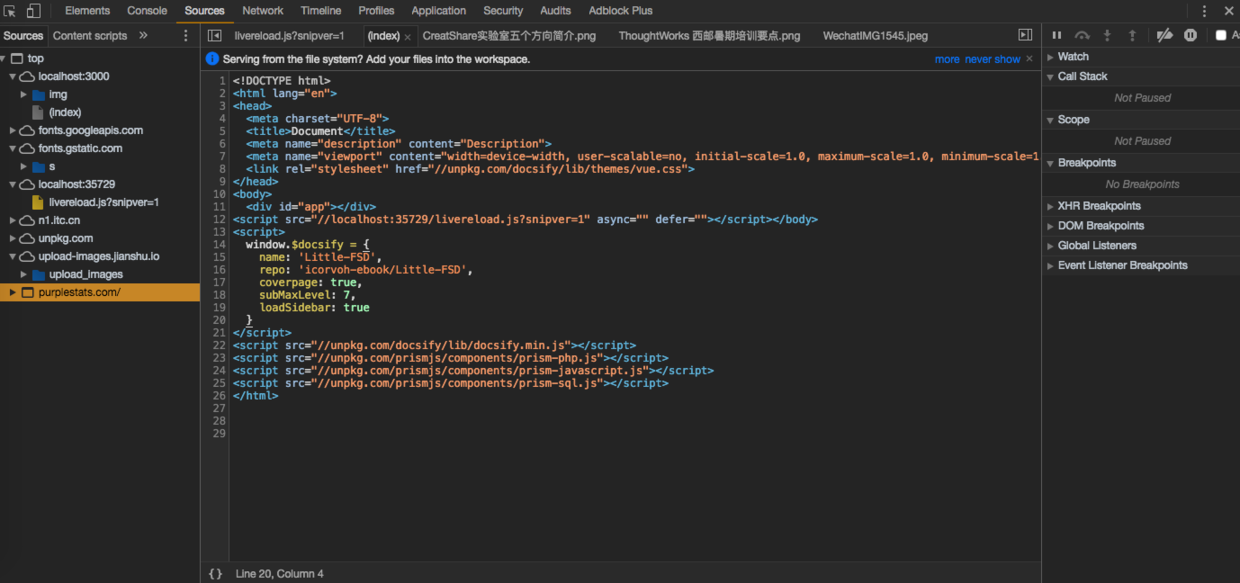Click the 'more' link in banner
Viewport: 1240px width, 583px height.
(947, 59)
